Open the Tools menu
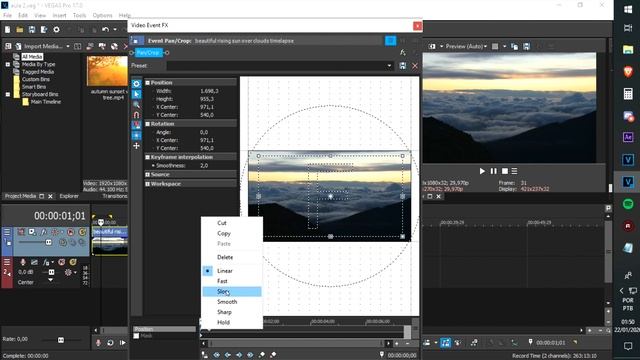This screenshot has height=360, width=640. point(80,16)
